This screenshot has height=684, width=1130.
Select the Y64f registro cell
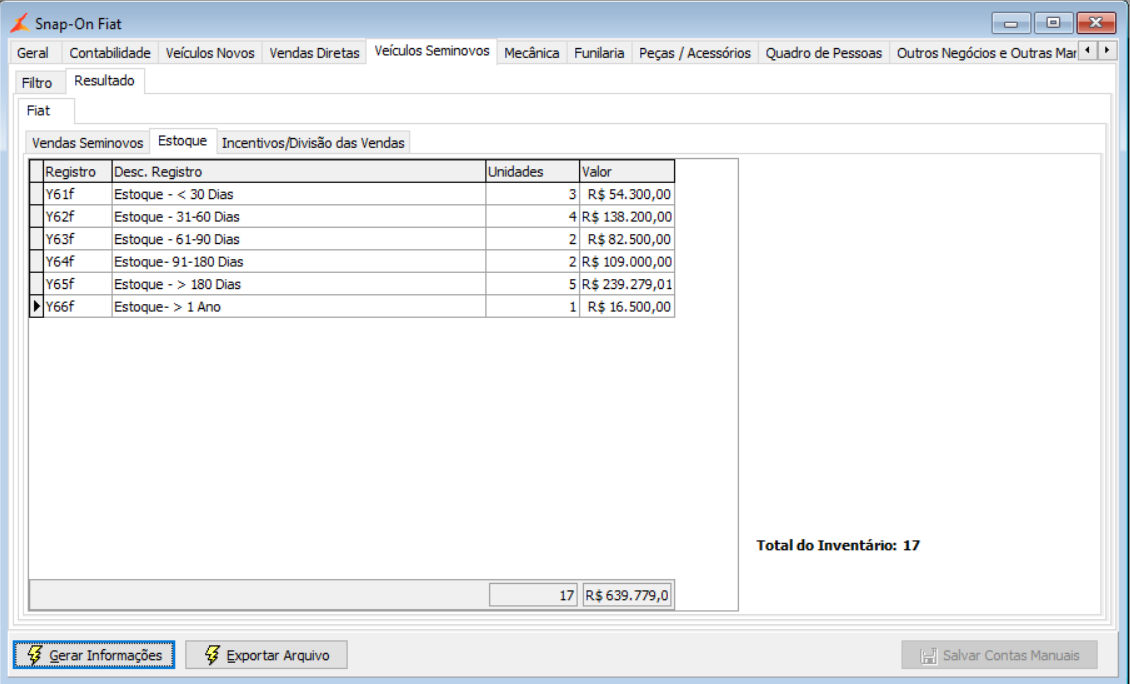tap(78, 261)
